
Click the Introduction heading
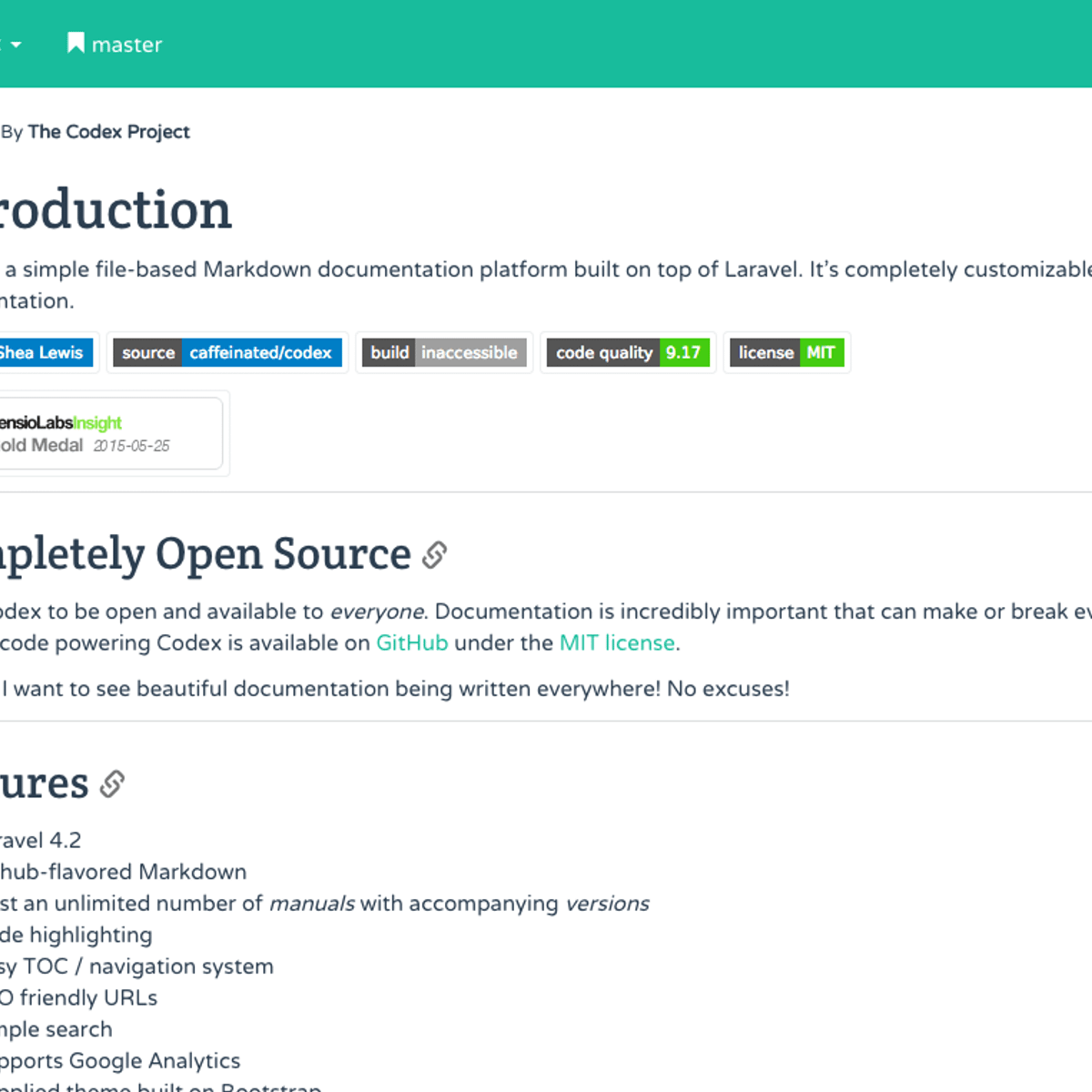pos(114,210)
